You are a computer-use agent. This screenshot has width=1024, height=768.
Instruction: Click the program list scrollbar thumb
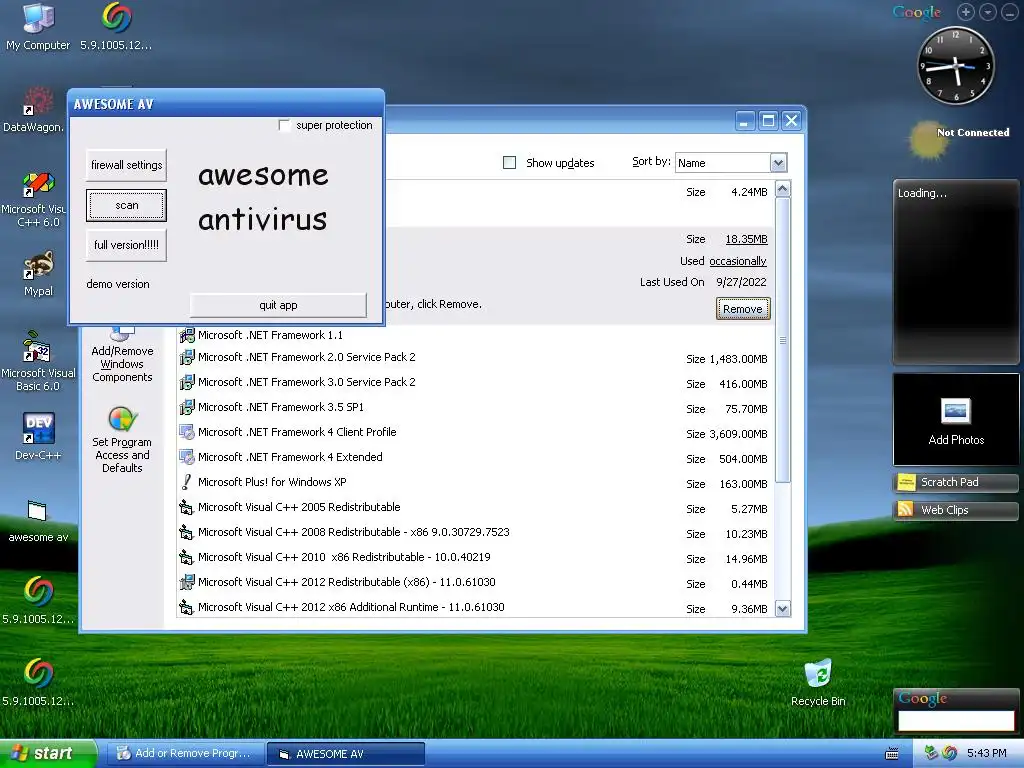tap(782, 340)
